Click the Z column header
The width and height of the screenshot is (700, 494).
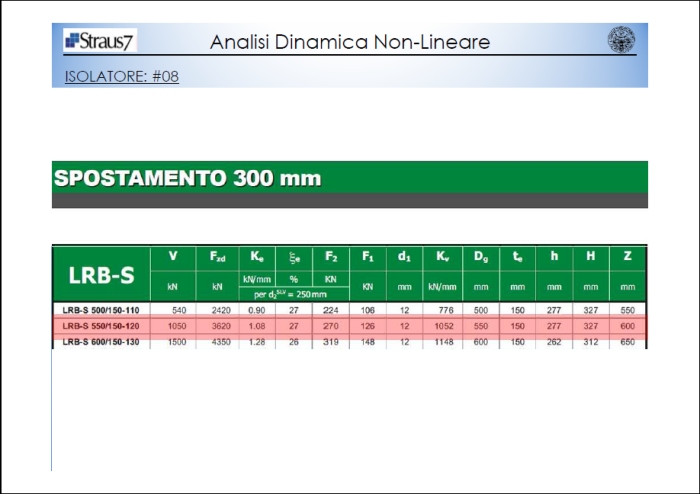[627, 257]
